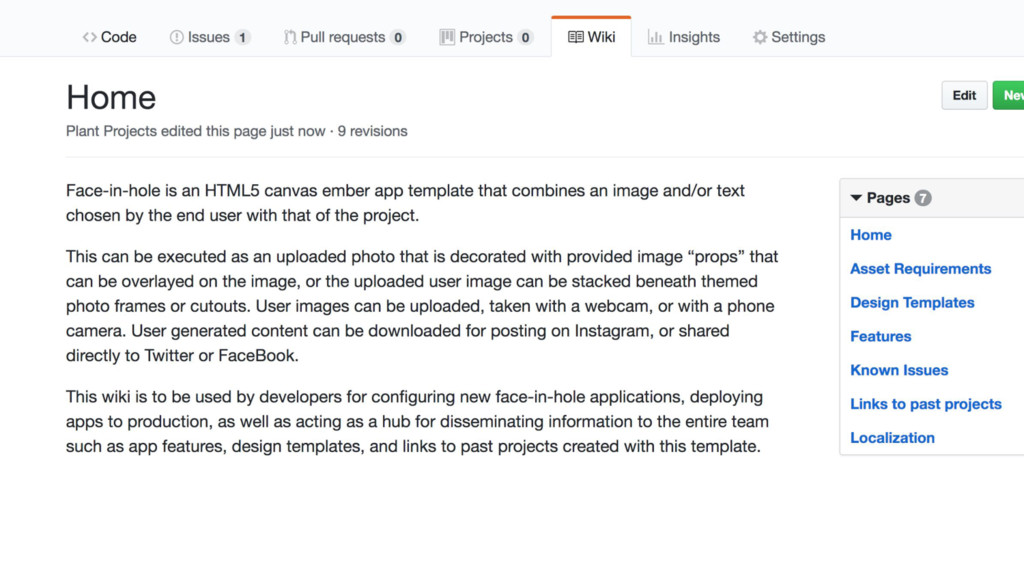Image resolution: width=1024 pixels, height=576 pixels.
Task: Open the Issues tab
Action: 209,37
